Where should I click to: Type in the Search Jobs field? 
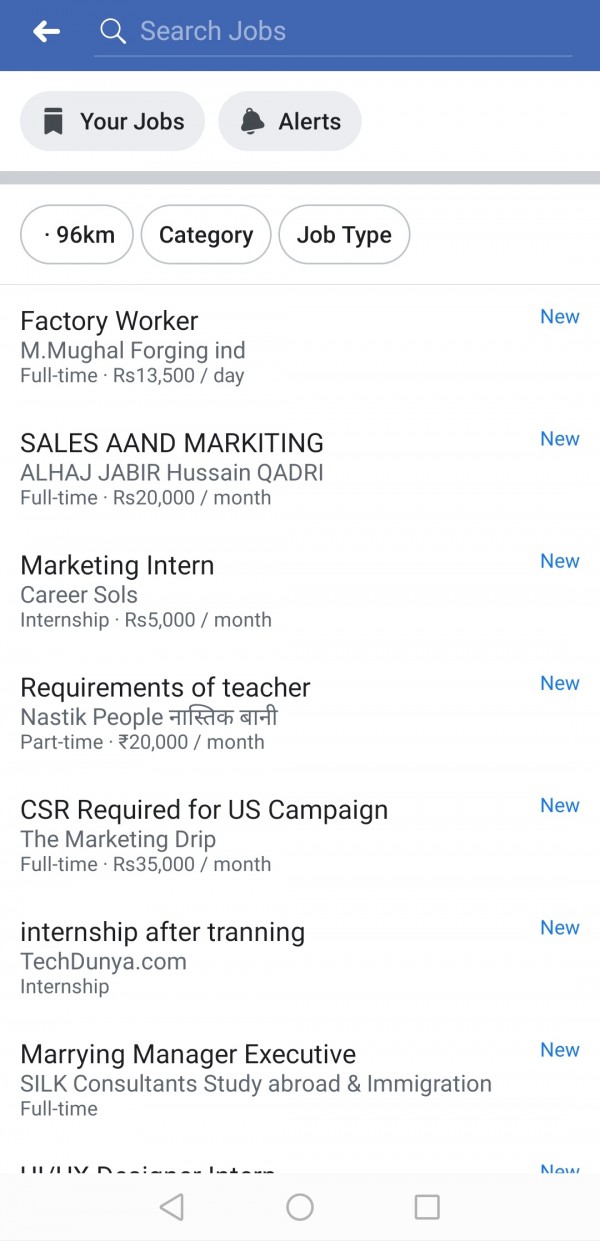click(340, 32)
